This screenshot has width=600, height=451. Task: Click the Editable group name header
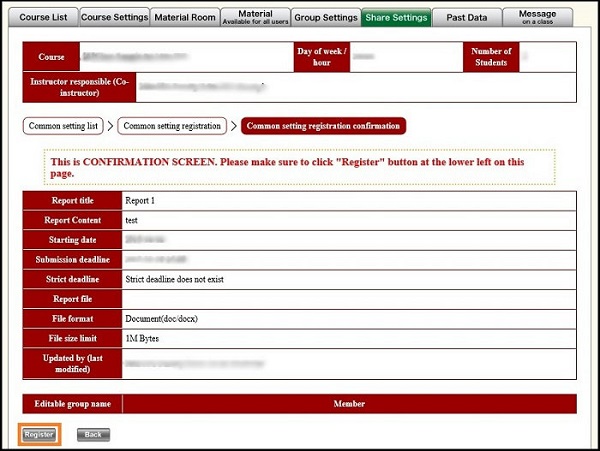click(x=72, y=404)
